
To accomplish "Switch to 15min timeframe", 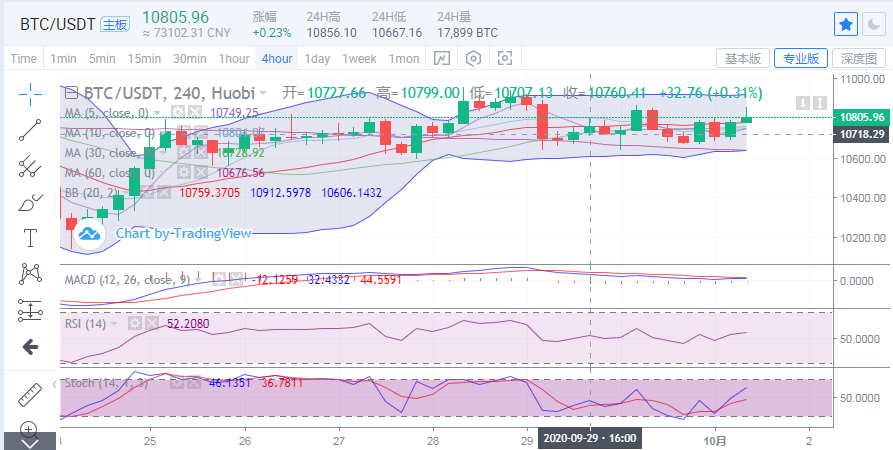I will 144,59.
